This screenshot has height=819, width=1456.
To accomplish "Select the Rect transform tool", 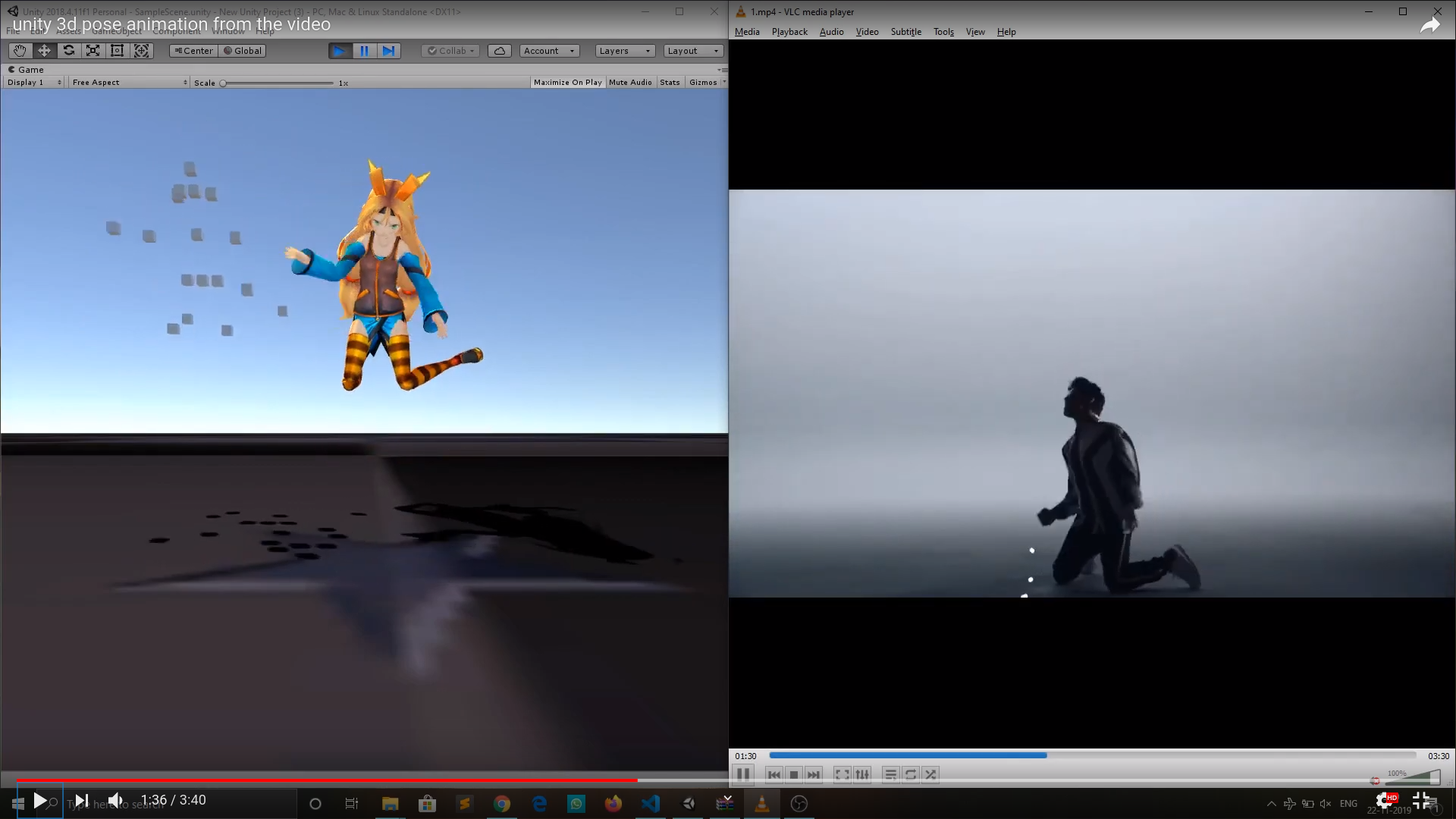I will point(117,51).
